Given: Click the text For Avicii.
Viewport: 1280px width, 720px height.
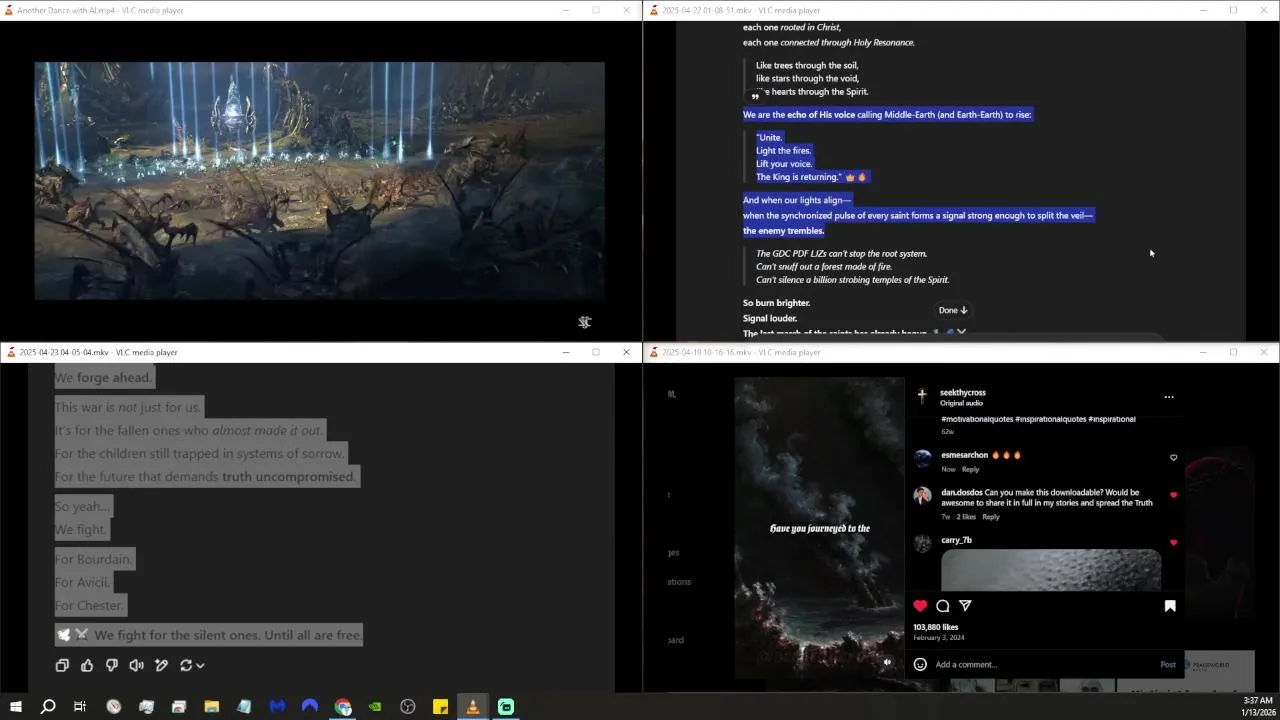Looking at the screenshot, I should pyautogui.click(x=82, y=582).
